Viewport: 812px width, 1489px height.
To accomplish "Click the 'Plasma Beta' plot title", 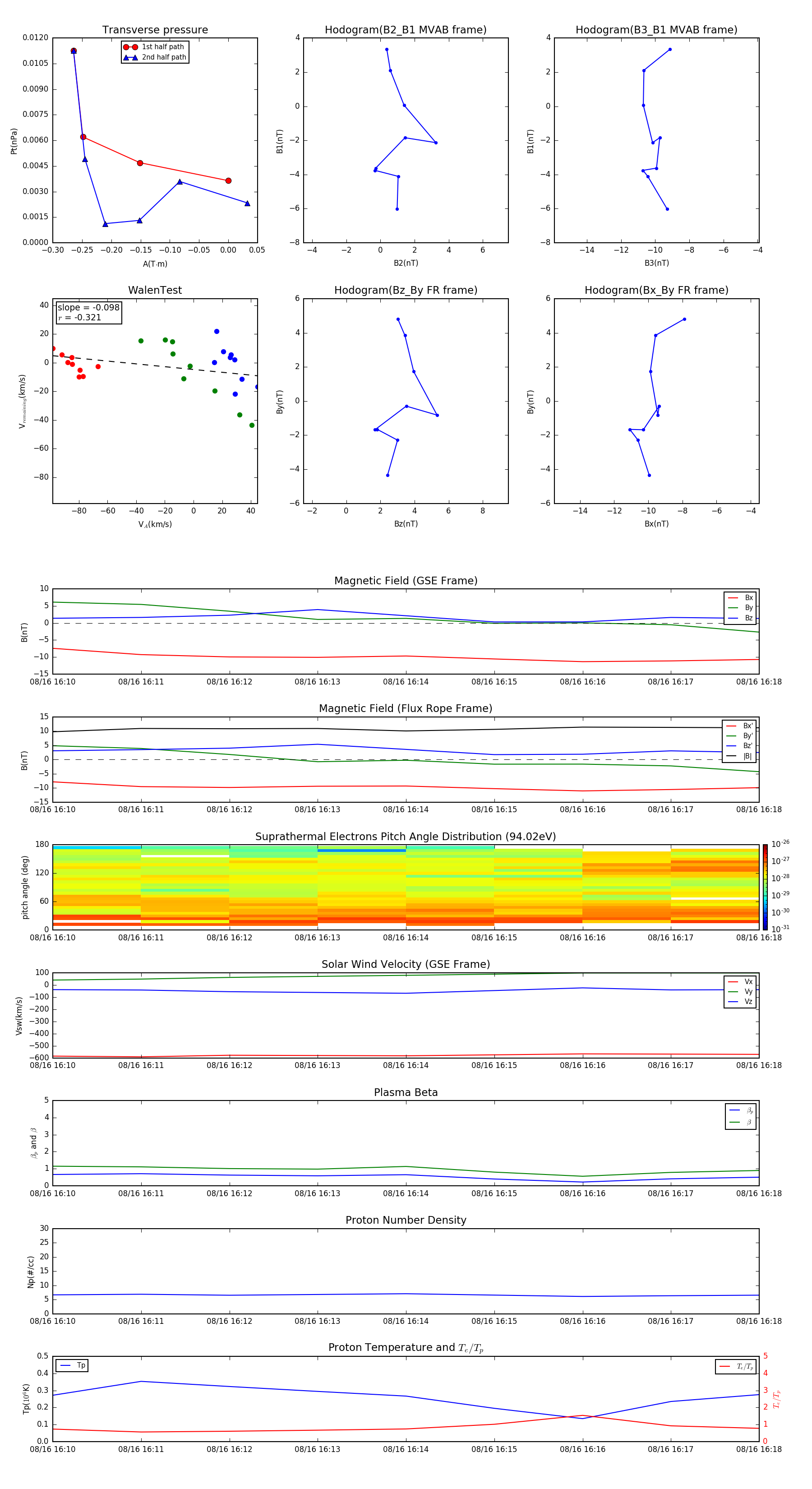I will [406, 1092].
